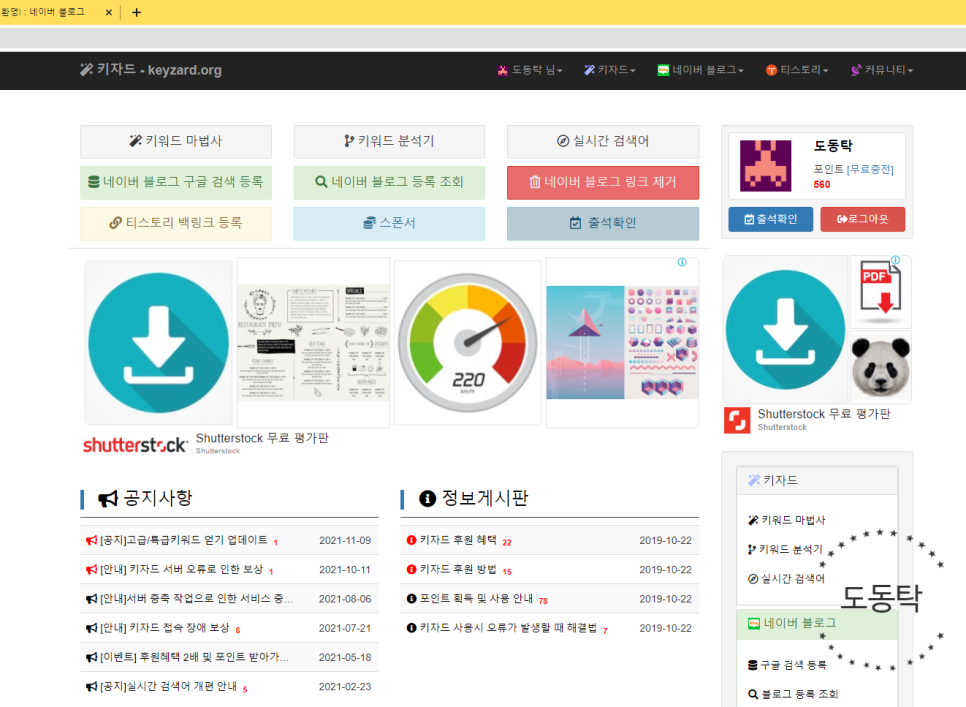
Task: Click sidebar ad download circle image
Action: 785,329
